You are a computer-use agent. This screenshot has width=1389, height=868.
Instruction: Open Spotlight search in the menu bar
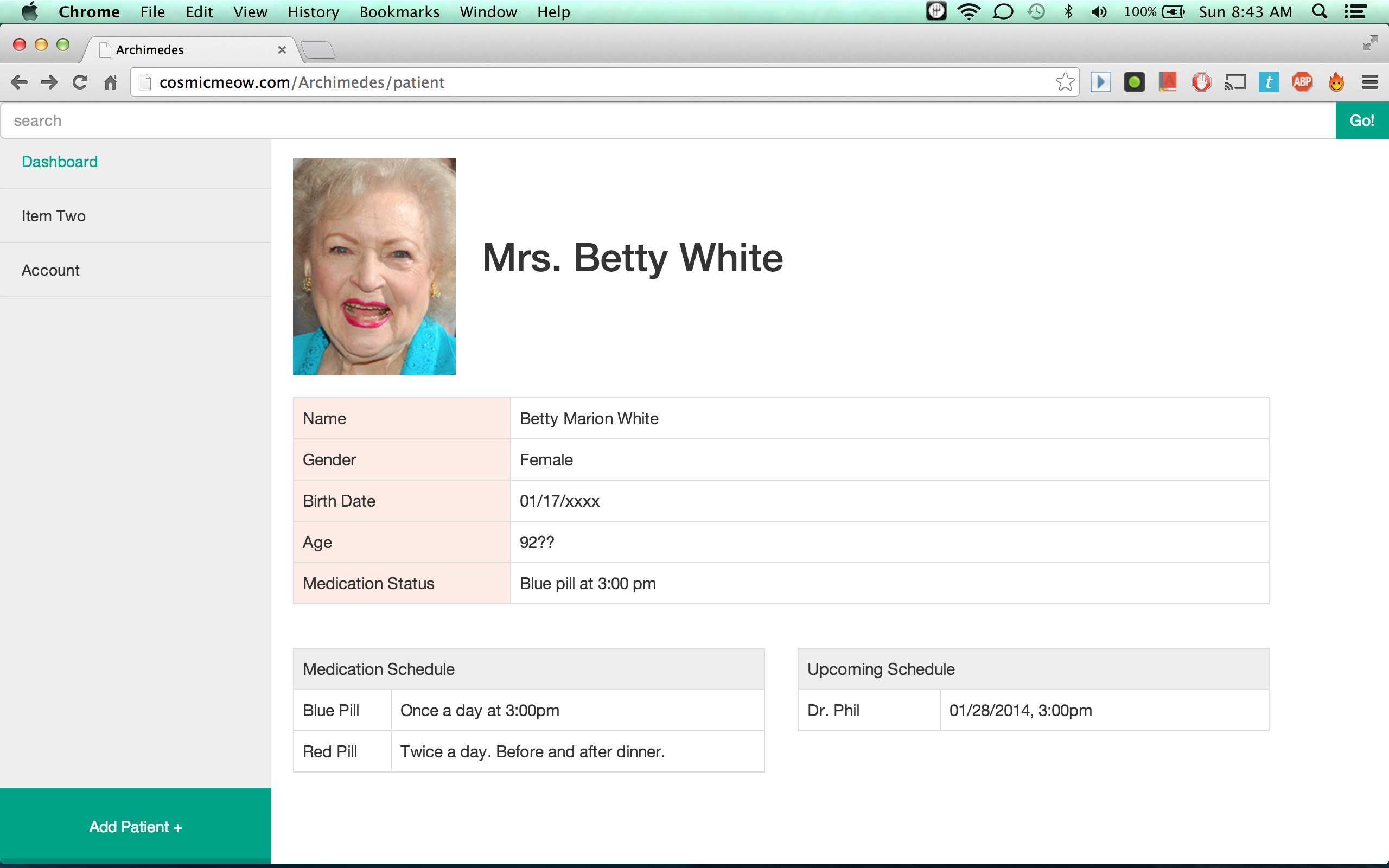pyautogui.click(x=1320, y=11)
